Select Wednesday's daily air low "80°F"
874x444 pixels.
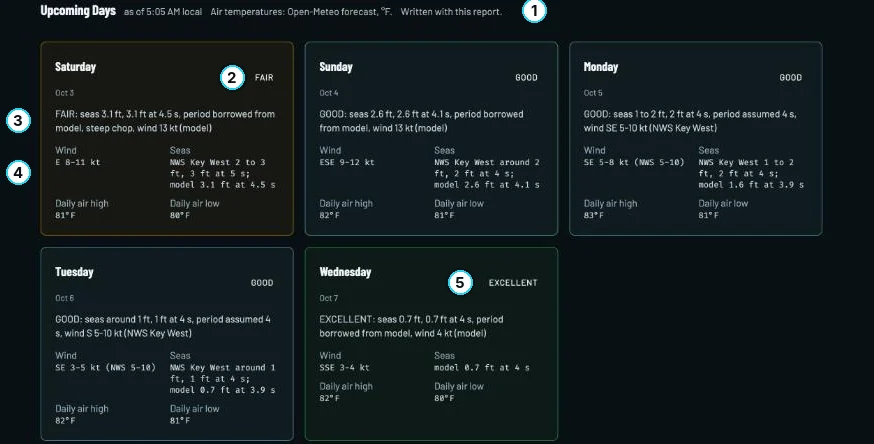(444, 398)
